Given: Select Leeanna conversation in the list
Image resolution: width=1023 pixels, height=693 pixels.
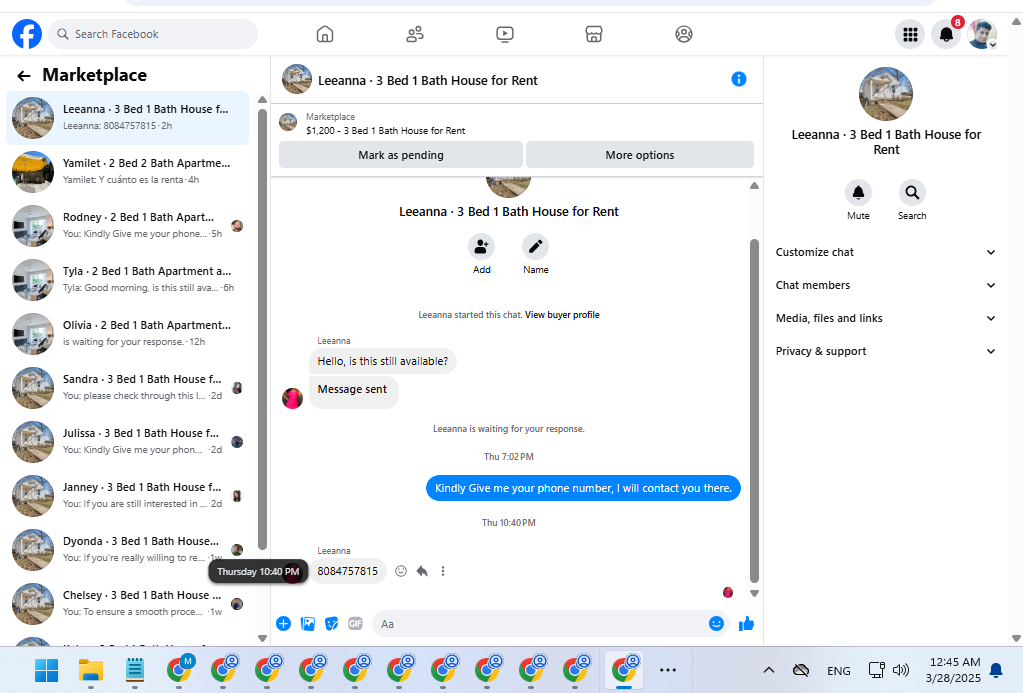Looking at the screenshot, I should (x=127, y=117).
